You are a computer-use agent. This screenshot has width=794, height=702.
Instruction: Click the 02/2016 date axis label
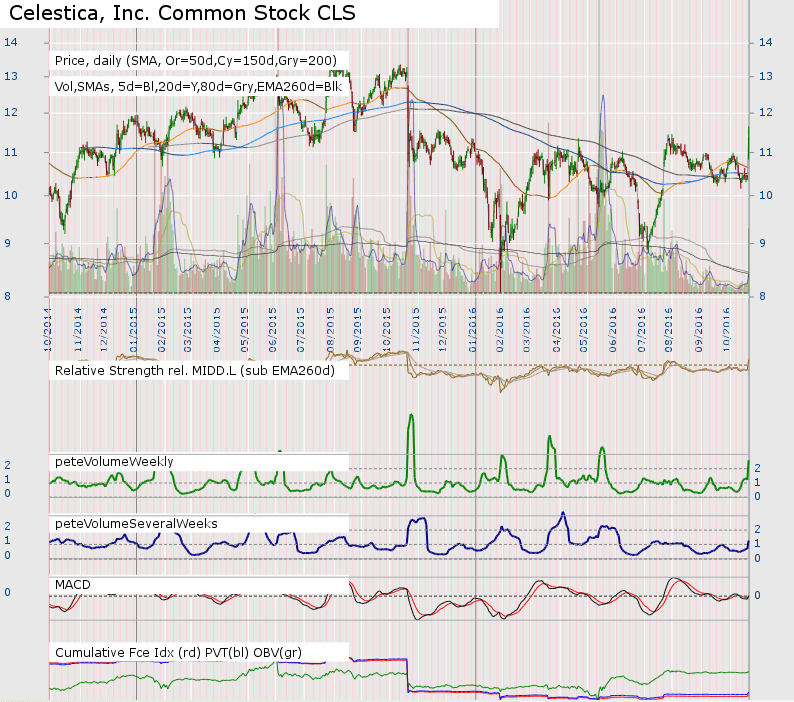pos(500,330)
